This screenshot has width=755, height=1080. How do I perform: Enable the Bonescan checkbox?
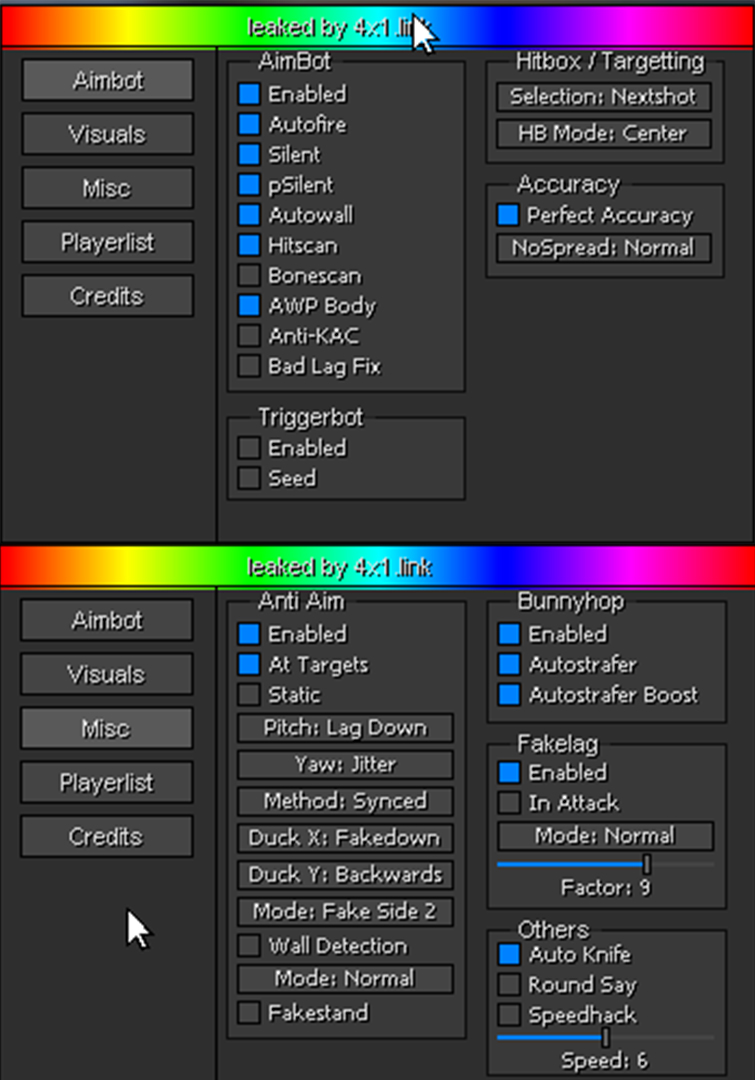[x=249, y=276]
